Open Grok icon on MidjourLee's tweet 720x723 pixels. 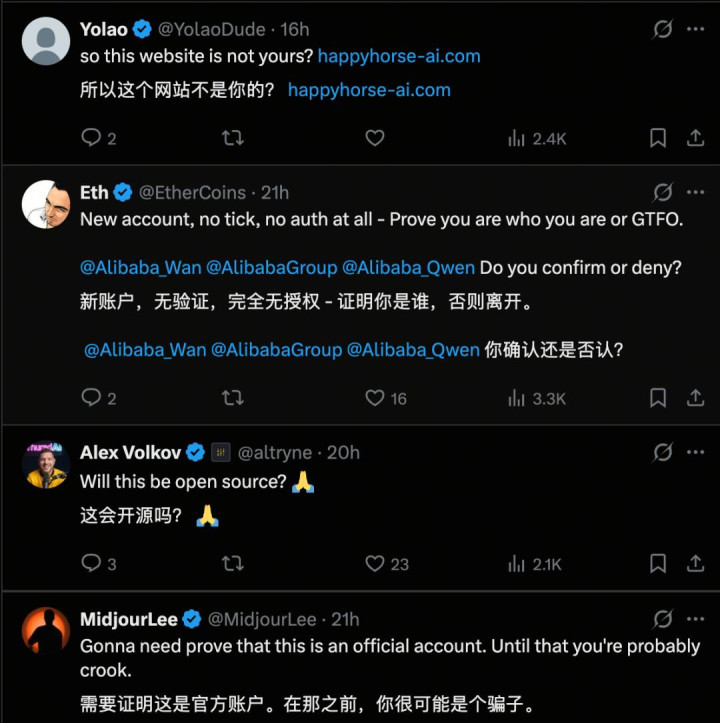(x=662, y=619)
